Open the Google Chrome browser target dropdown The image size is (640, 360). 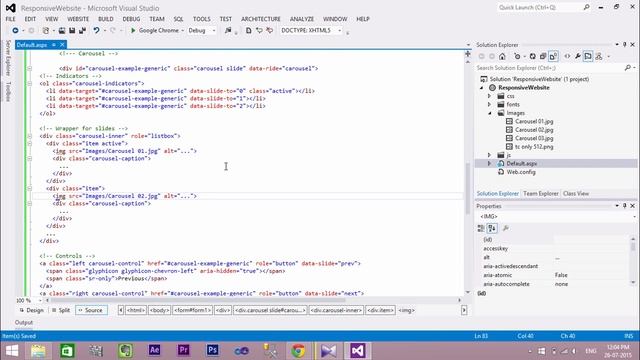(182, 31)
